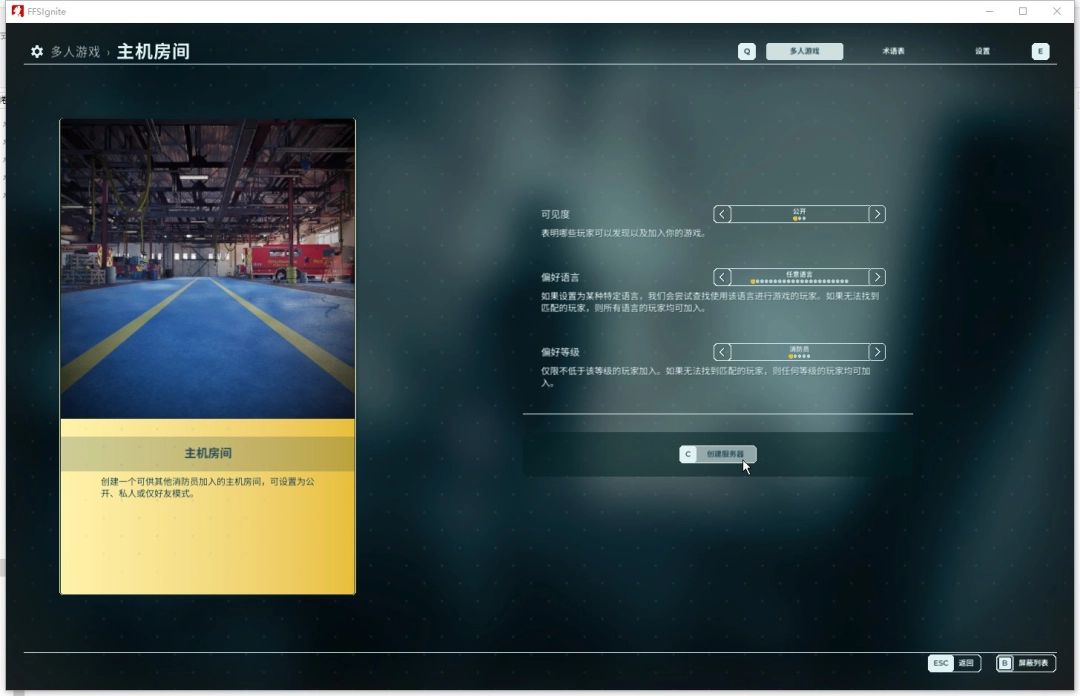Screen dimensions: 1080x696
Task: Click right arrow for 偏好等级 setting
Action: (876, 352)
